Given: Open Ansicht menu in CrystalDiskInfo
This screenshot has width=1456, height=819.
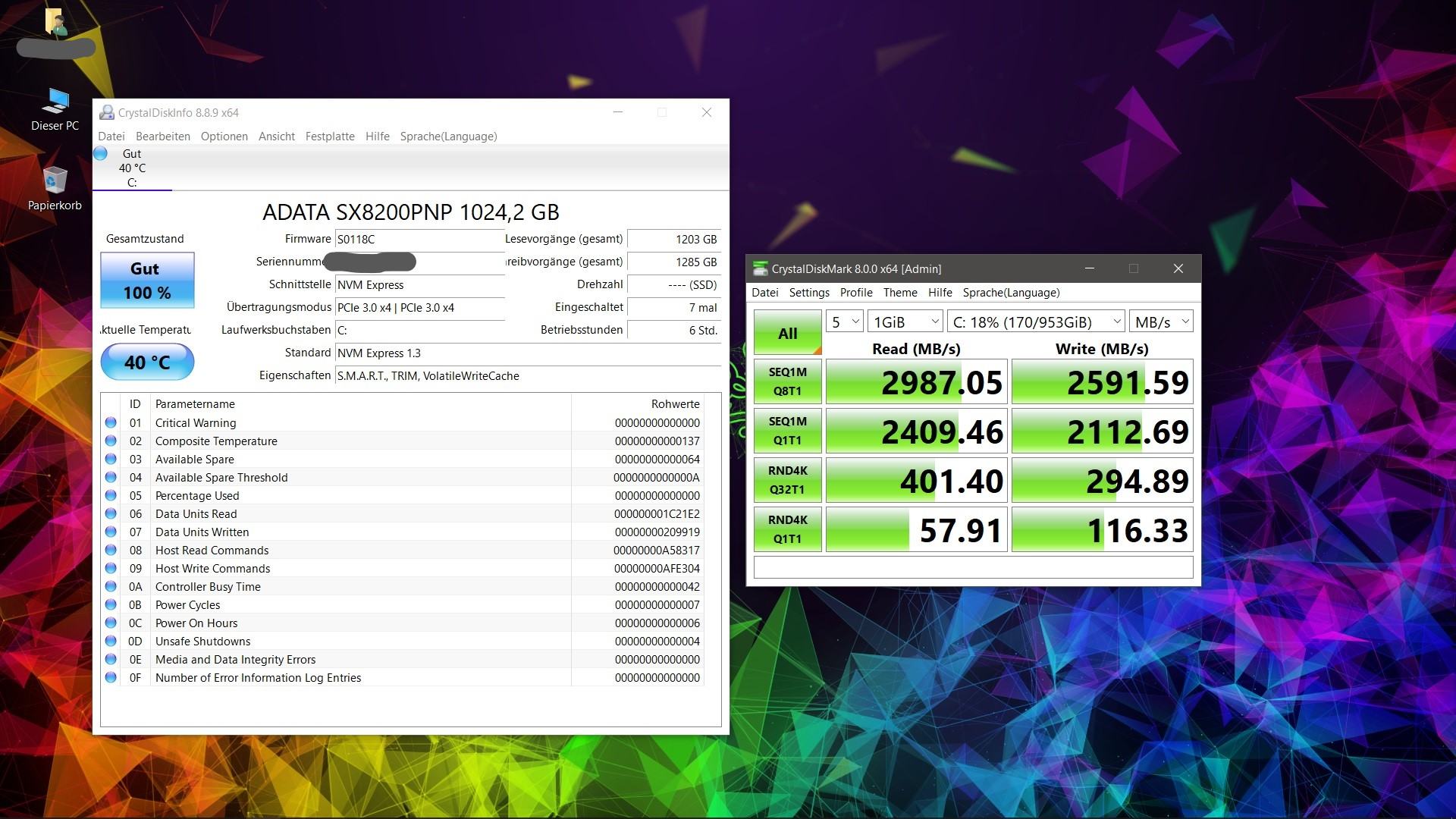Looking at the screenshot, I should 277,136.
